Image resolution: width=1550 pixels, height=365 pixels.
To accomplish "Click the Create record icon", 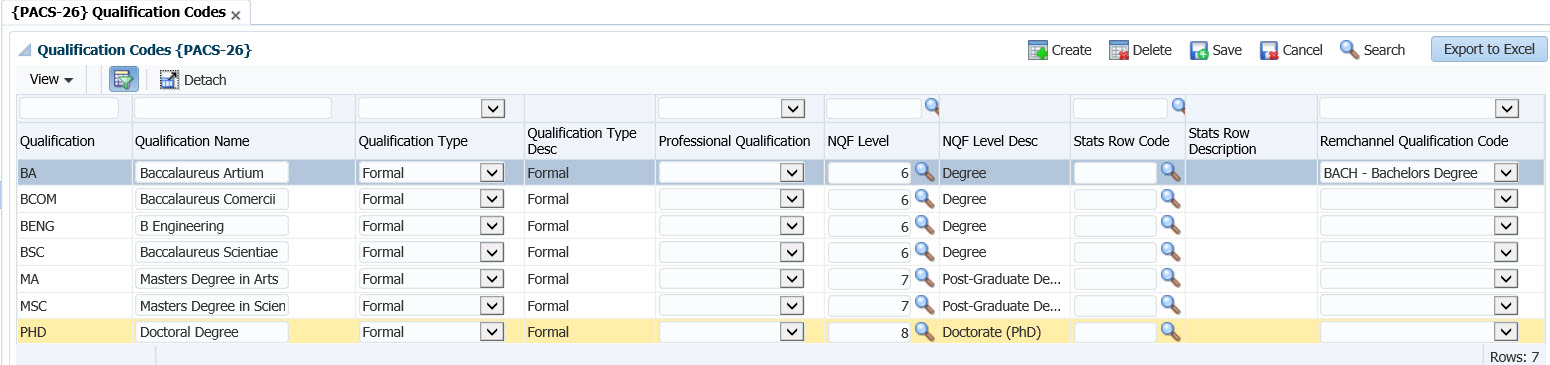I will (x=1038, y=50).
